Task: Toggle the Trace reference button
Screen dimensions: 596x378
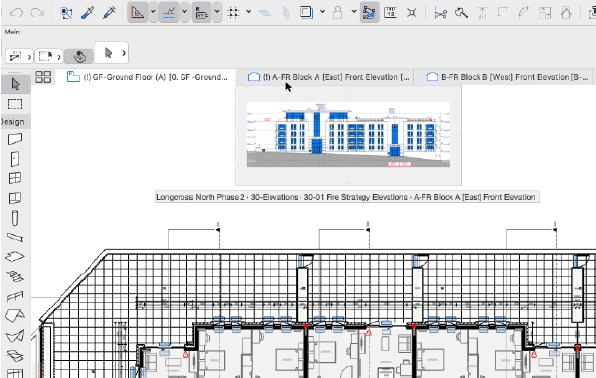Action: (x=306, y=13)
